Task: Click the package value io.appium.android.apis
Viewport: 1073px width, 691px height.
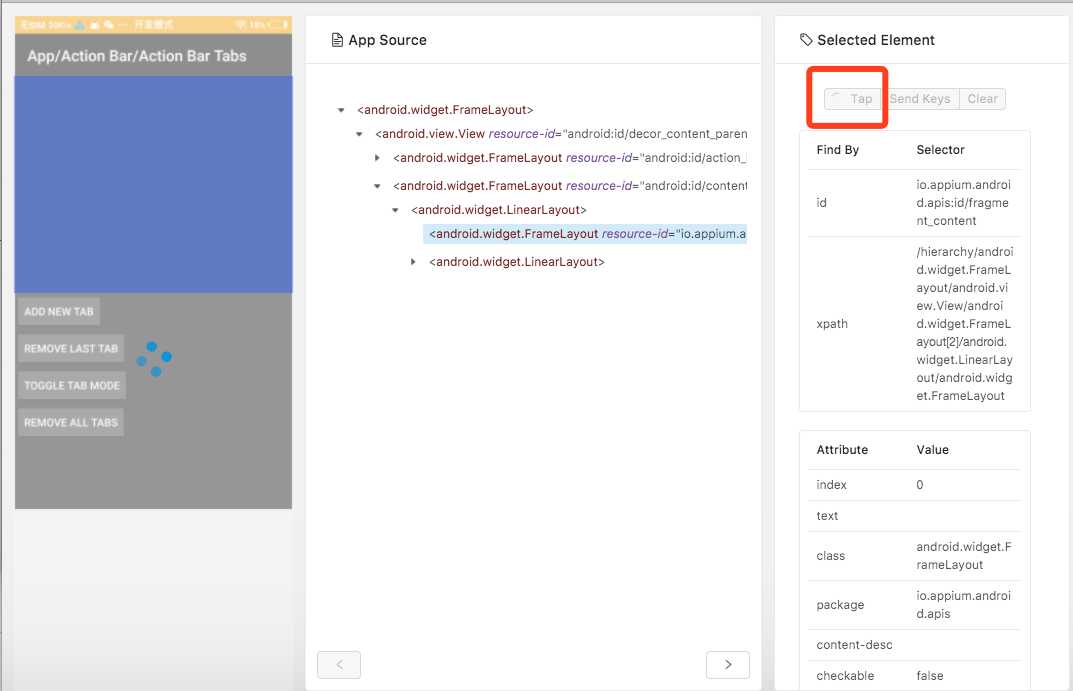Action: (x=964, y=605)
